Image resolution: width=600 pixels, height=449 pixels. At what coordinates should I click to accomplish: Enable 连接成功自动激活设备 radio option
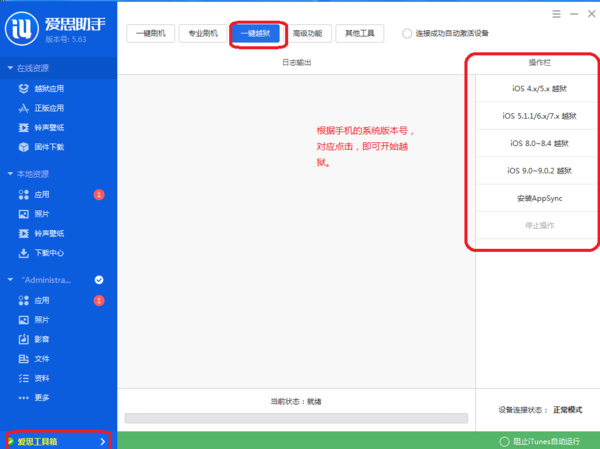(x=407, y=34)
